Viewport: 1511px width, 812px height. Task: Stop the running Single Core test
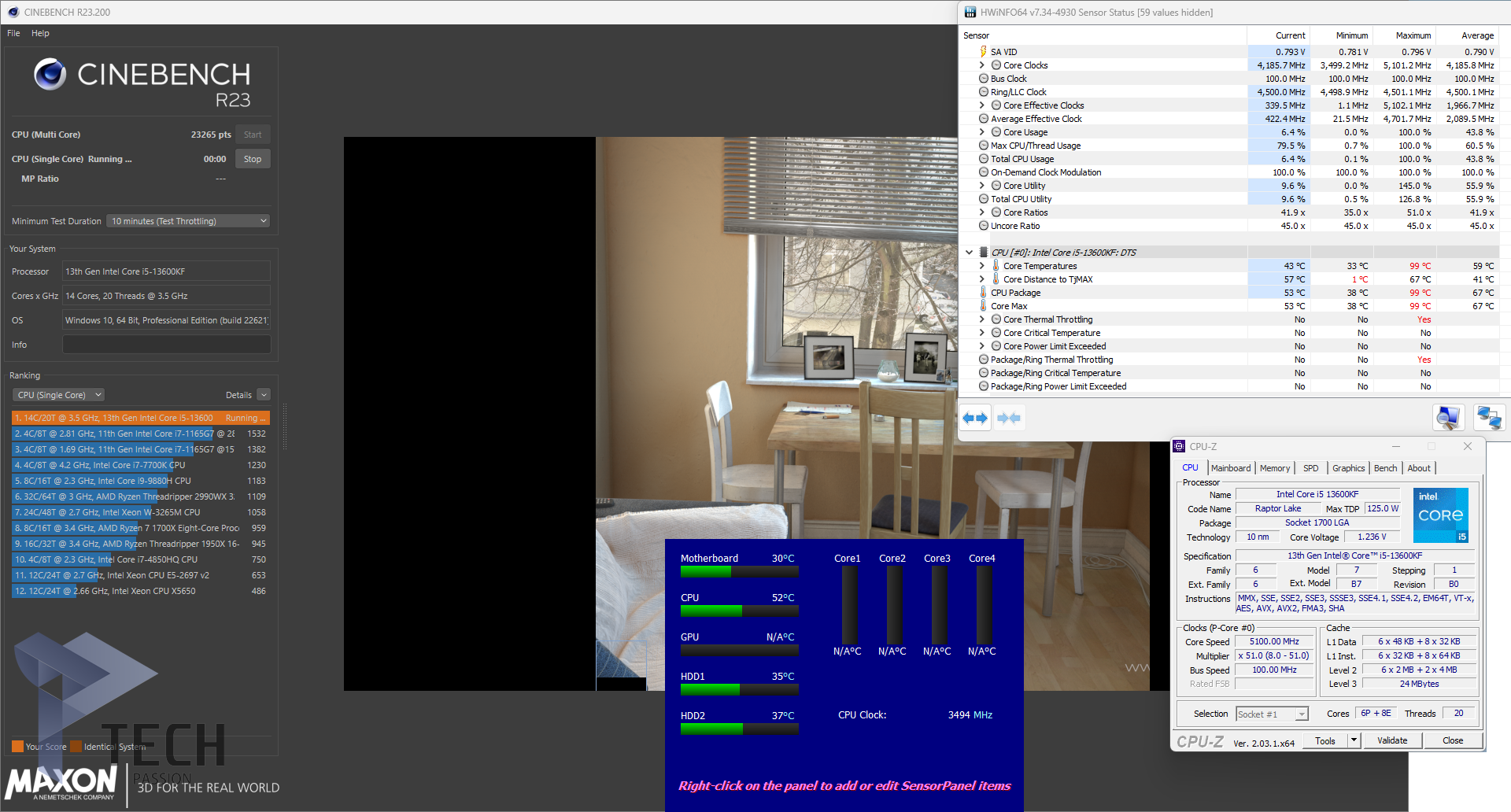pyautogui.click(x=252, y=159)
